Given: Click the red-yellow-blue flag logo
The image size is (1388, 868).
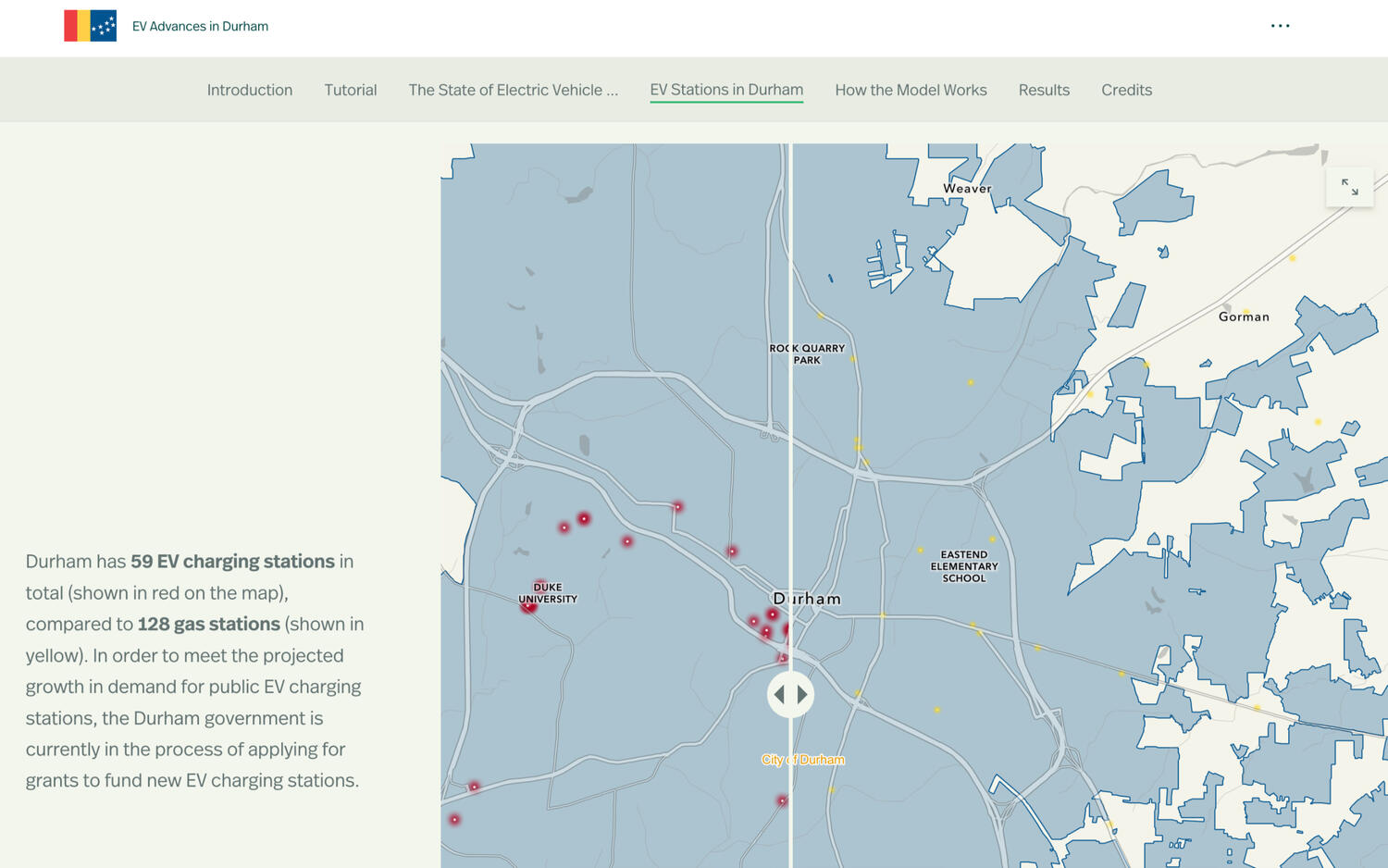Looking at the screenshot, I should pos(90,26).
